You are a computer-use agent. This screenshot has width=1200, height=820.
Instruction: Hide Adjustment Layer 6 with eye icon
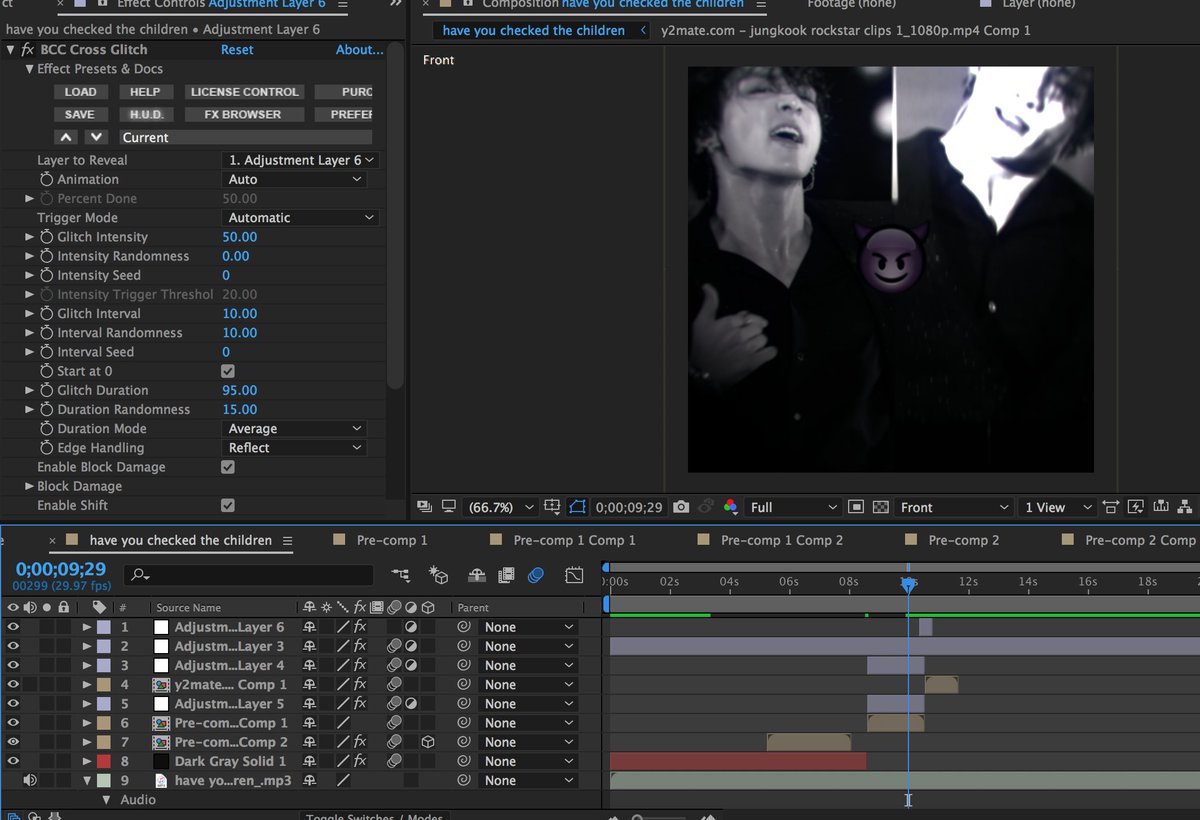tap(13, 627)
